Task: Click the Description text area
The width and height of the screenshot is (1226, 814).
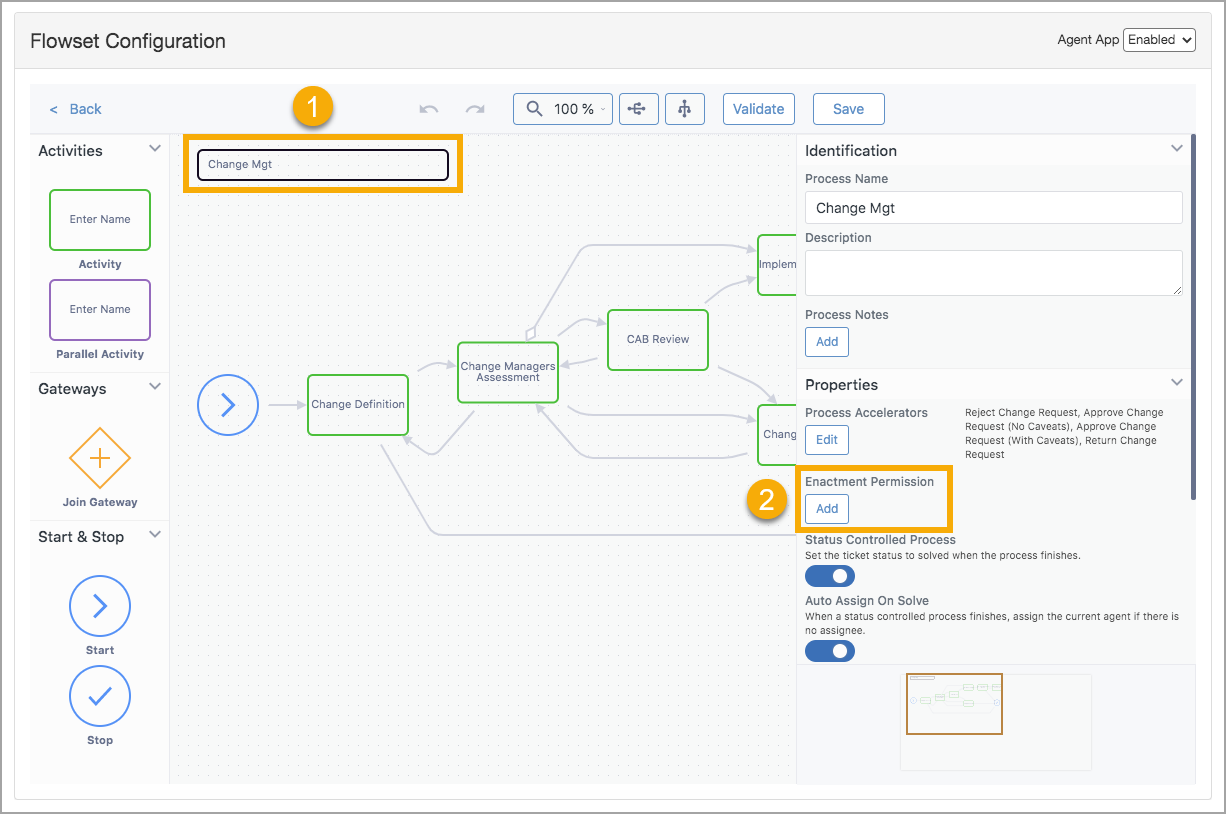Action: click(x=994, y=273)
